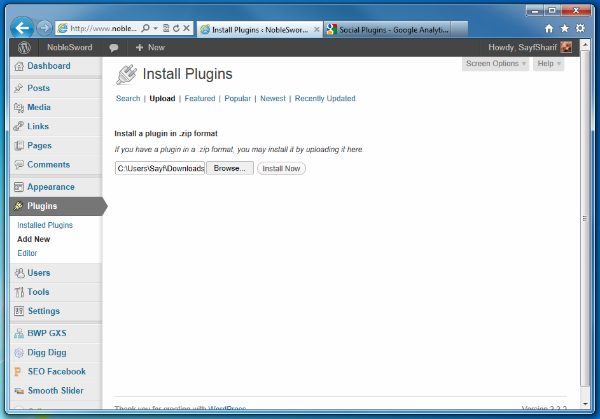The height and width of the screenshot is (419, 600).
Task: Click the compatibility view icon in address bar
Action: [166, 28]
